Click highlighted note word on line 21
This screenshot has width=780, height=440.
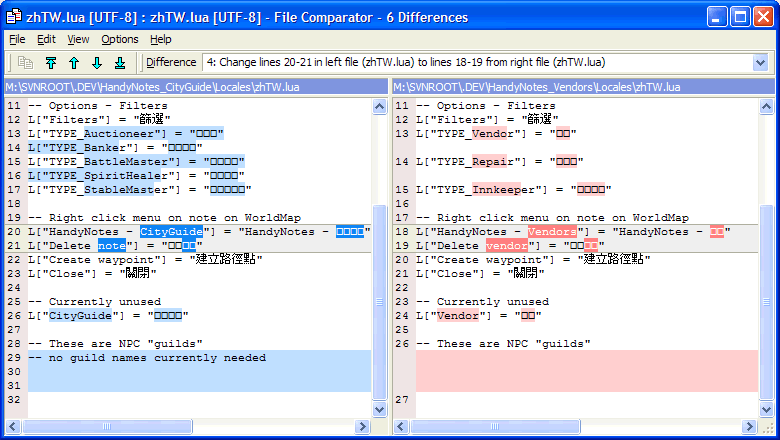(x=112, y=246)
